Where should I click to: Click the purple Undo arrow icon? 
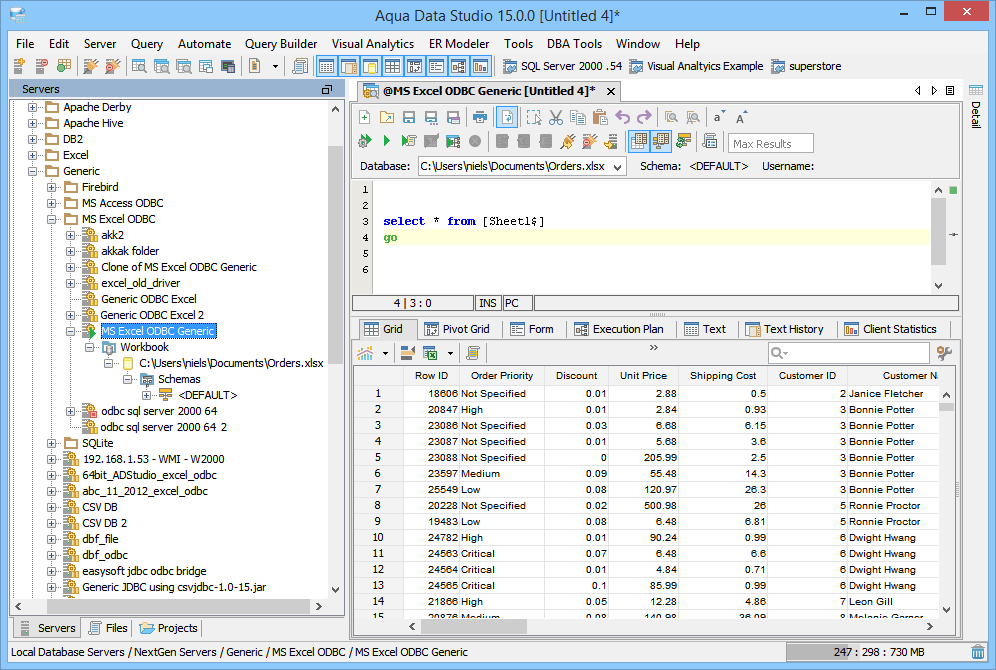tap(622, 117)
